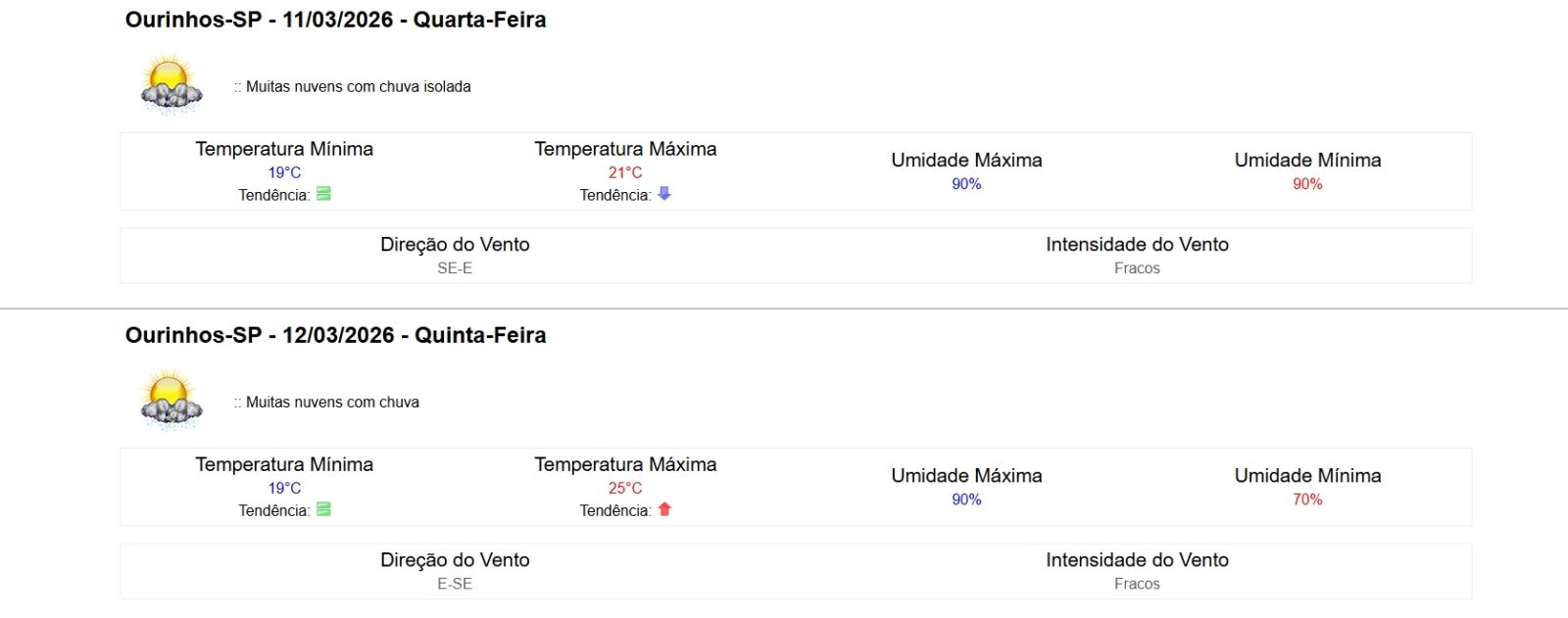This screenshot has height=618, width=1568.
Task: Click the red up-arrow trend icon
Action: pos(664,509)
